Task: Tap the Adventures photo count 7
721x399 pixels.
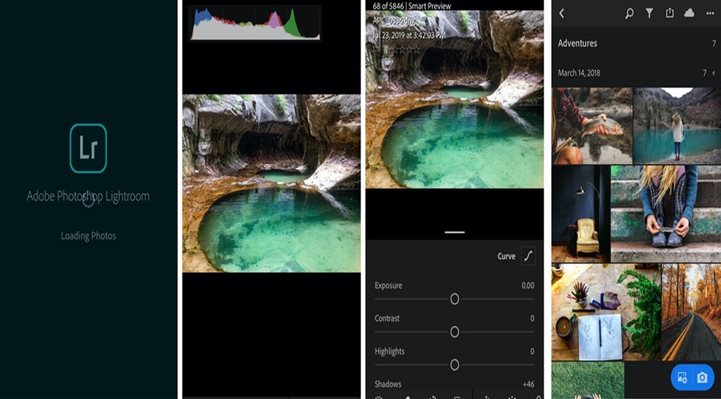Action: coord(714,44)
